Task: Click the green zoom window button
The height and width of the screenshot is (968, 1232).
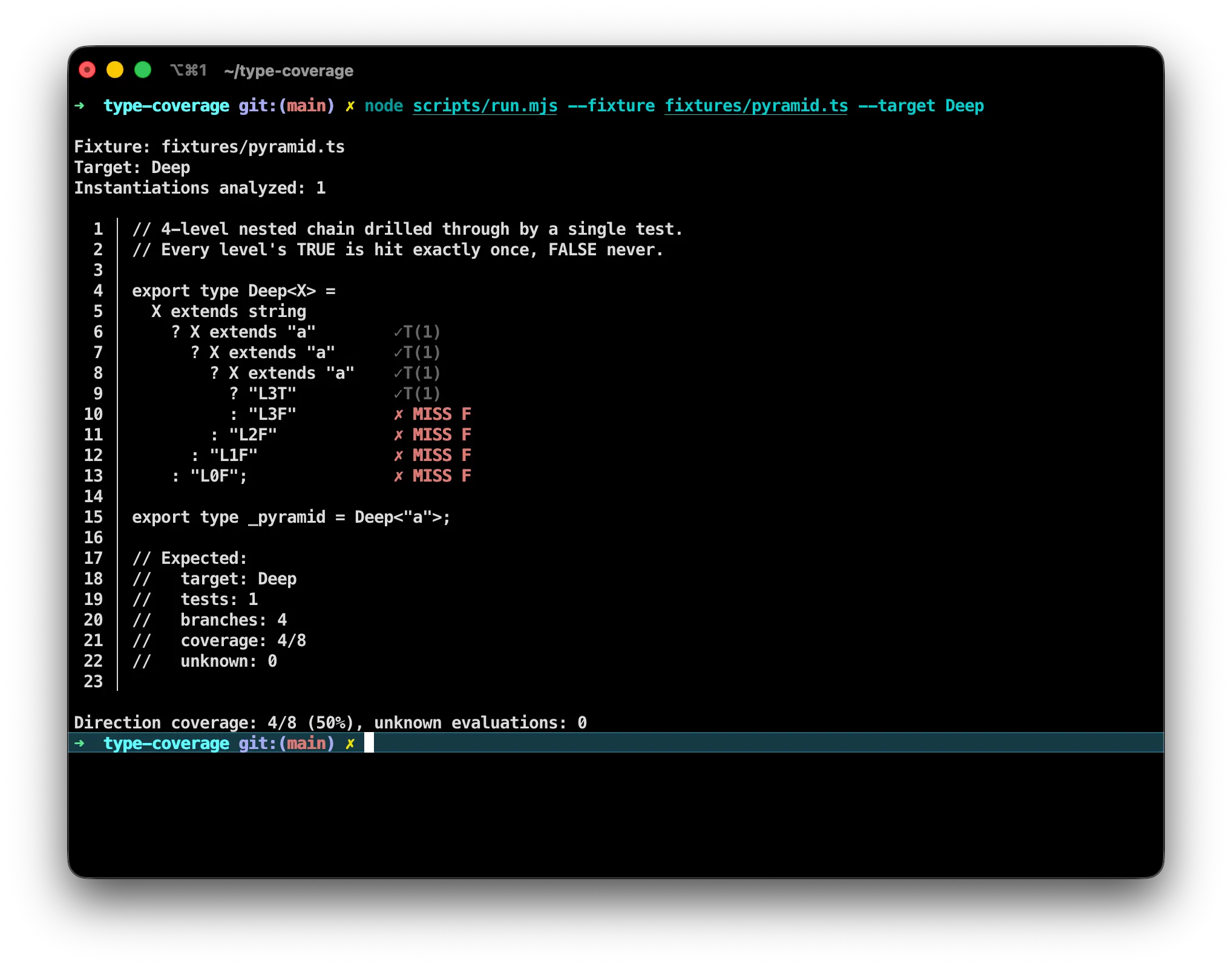Action: point(143,70)
